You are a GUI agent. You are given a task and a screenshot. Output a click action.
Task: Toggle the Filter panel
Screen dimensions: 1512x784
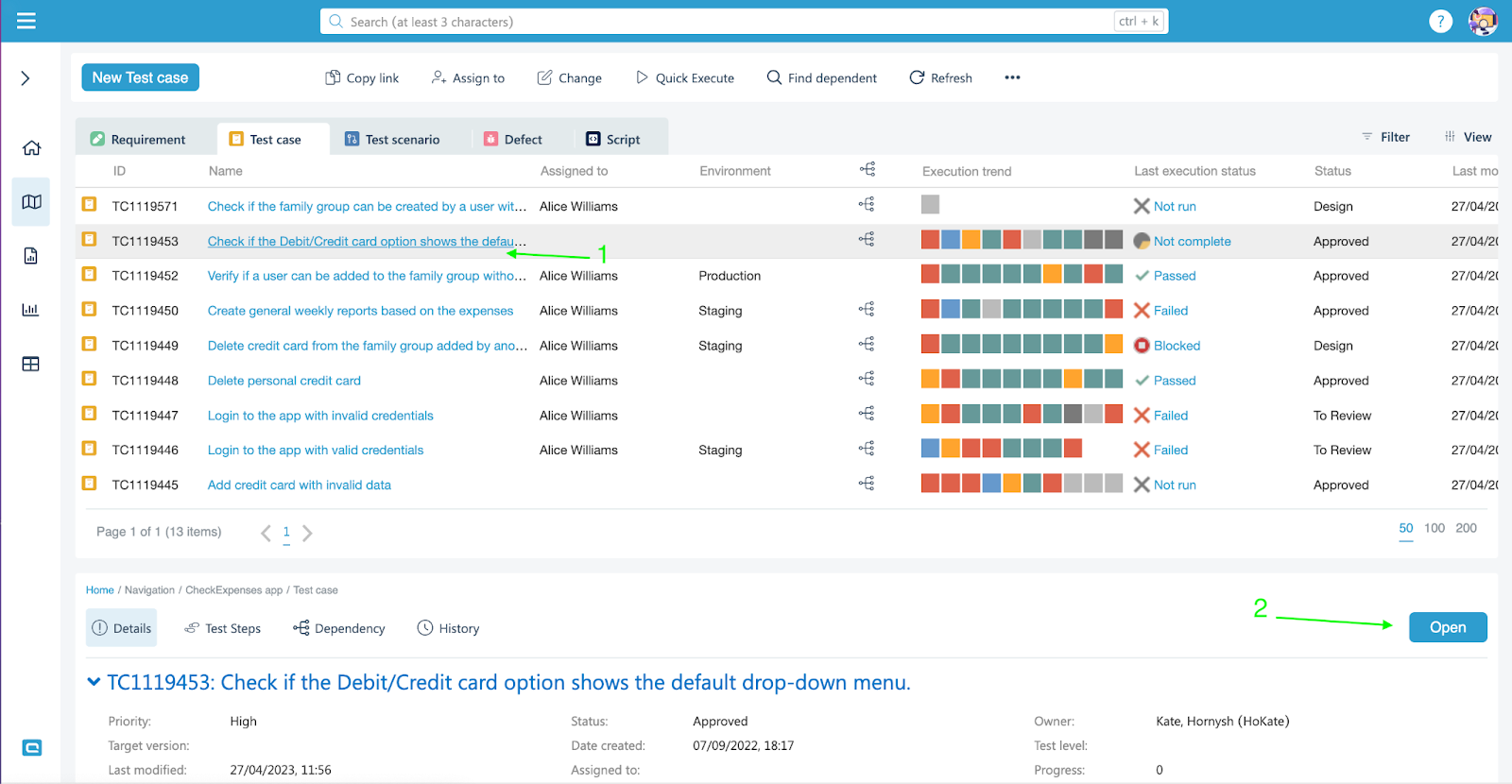(1385, 137)
